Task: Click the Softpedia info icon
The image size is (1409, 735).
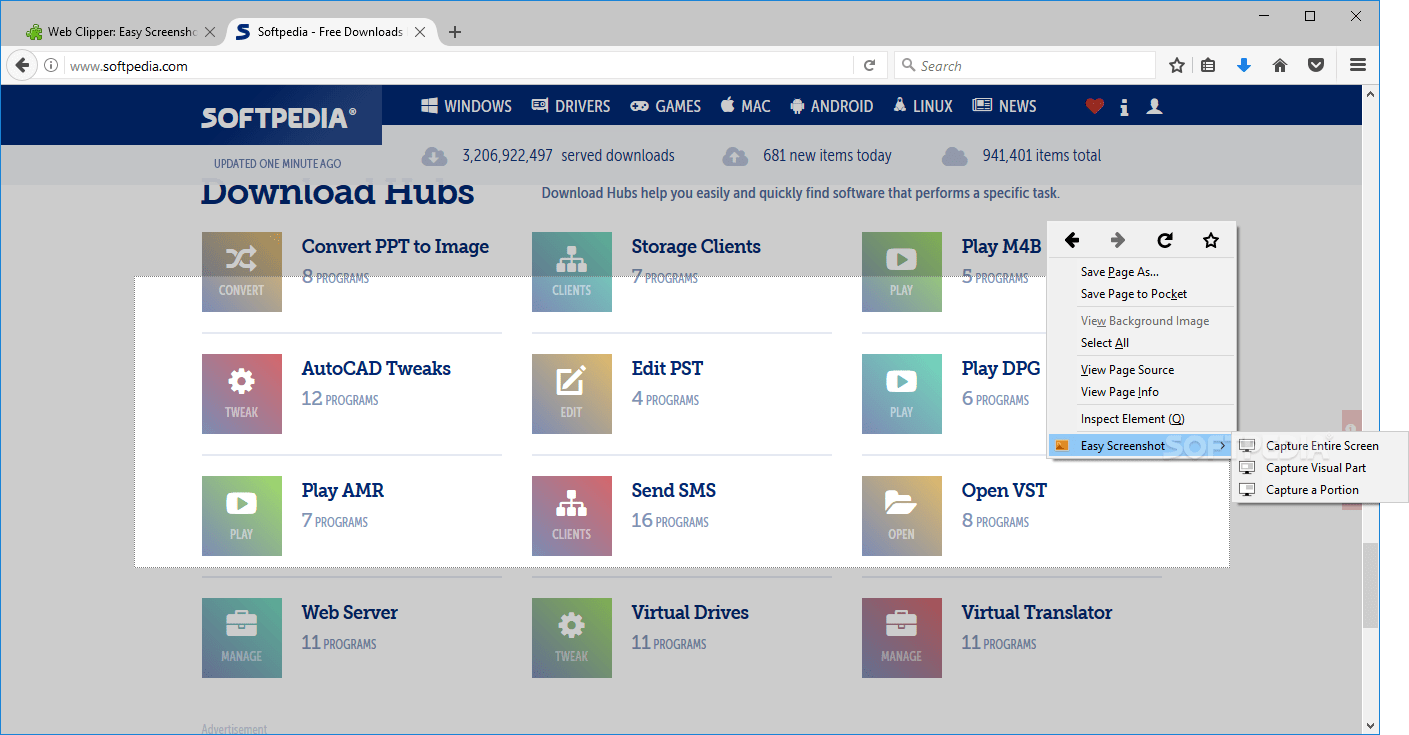Action: (1124, 106)
